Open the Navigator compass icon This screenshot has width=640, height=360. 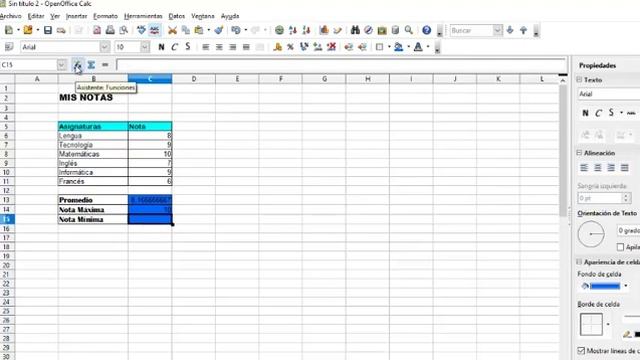click(x=368, y=30)
